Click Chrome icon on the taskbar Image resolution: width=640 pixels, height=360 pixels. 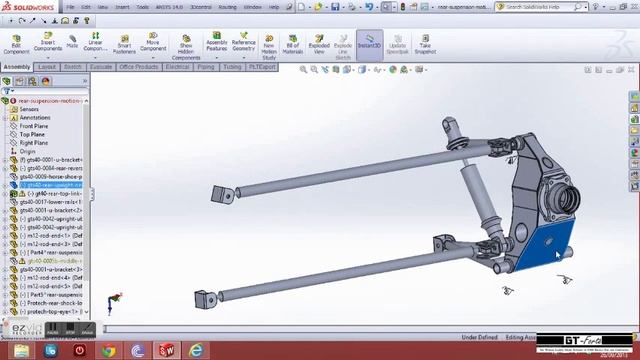pos(109,351)
